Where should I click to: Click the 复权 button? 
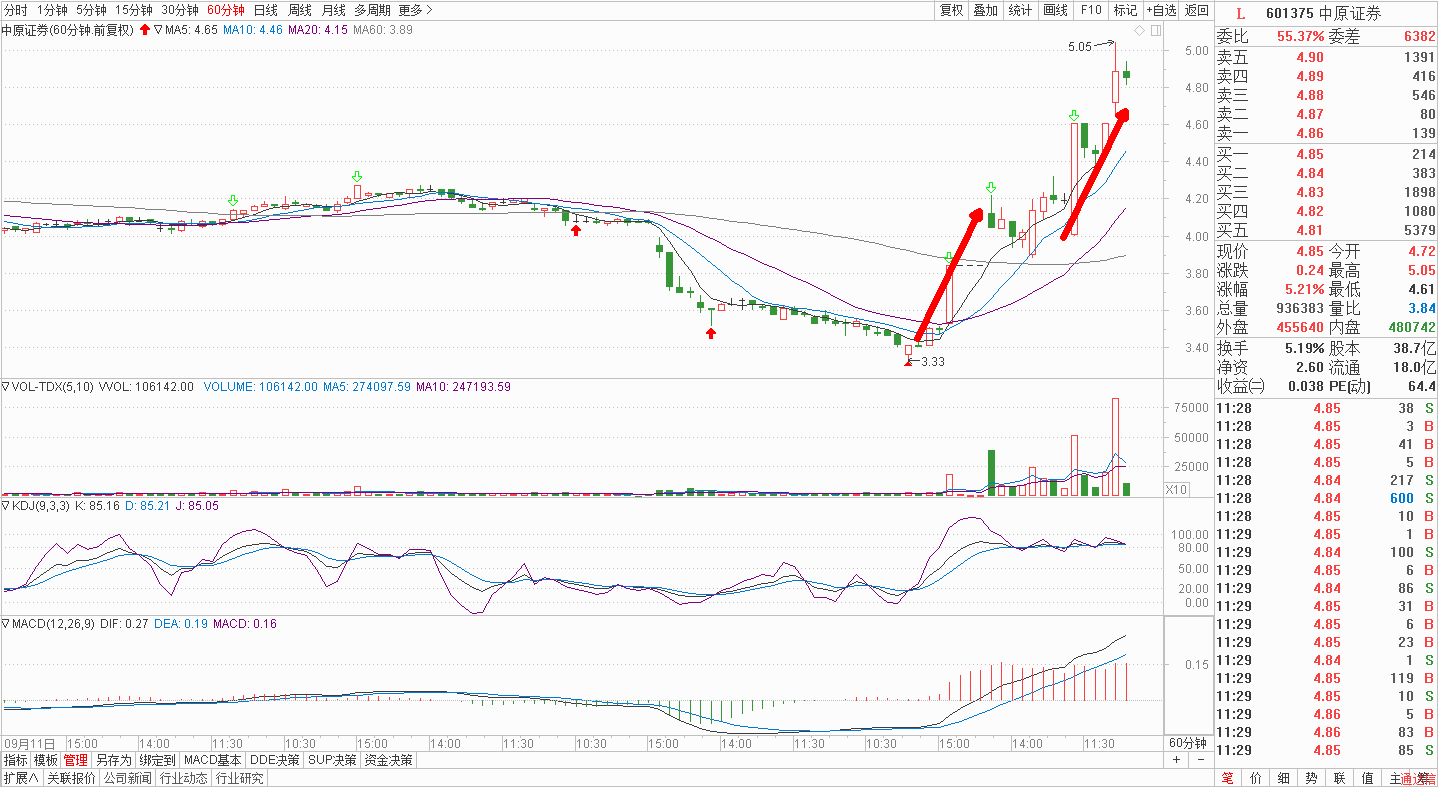[951, 10]
